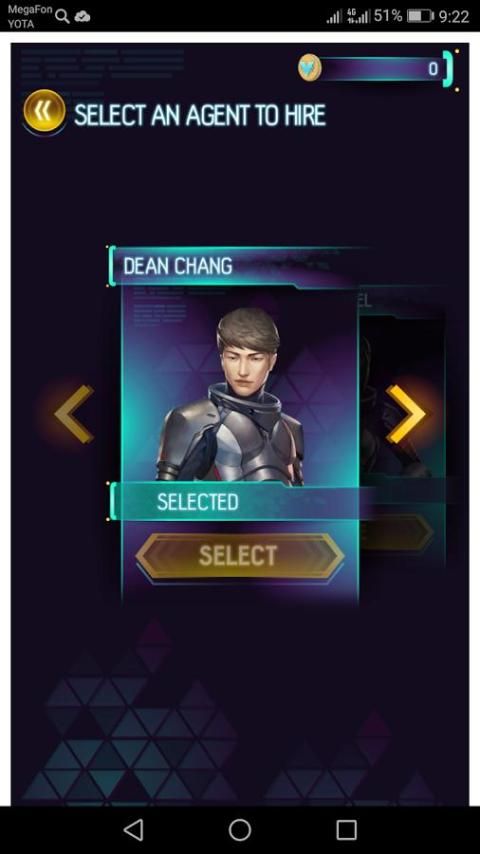Image resolution: width=480 pixels, height=854 pixels.
Task: Open Android recent apps square
Action: [x=347, y=829]
